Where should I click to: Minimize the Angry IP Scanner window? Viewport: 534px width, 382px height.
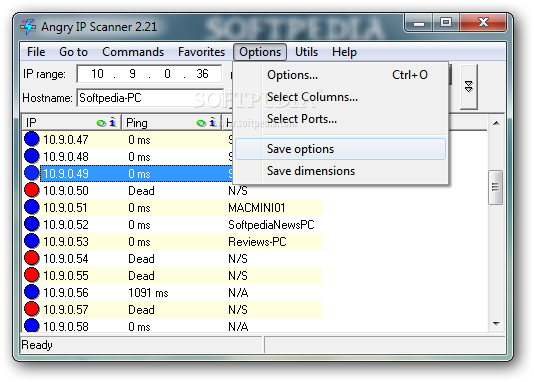[x=419, y=23]
